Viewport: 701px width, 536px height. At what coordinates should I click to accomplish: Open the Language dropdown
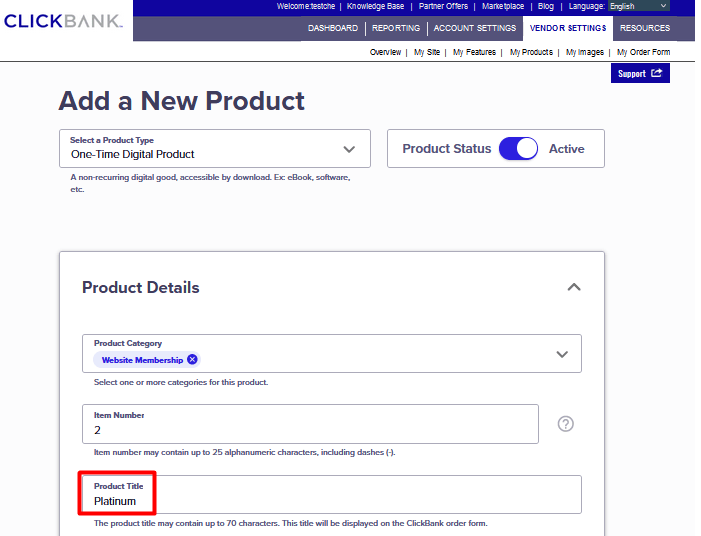(638, 6)
